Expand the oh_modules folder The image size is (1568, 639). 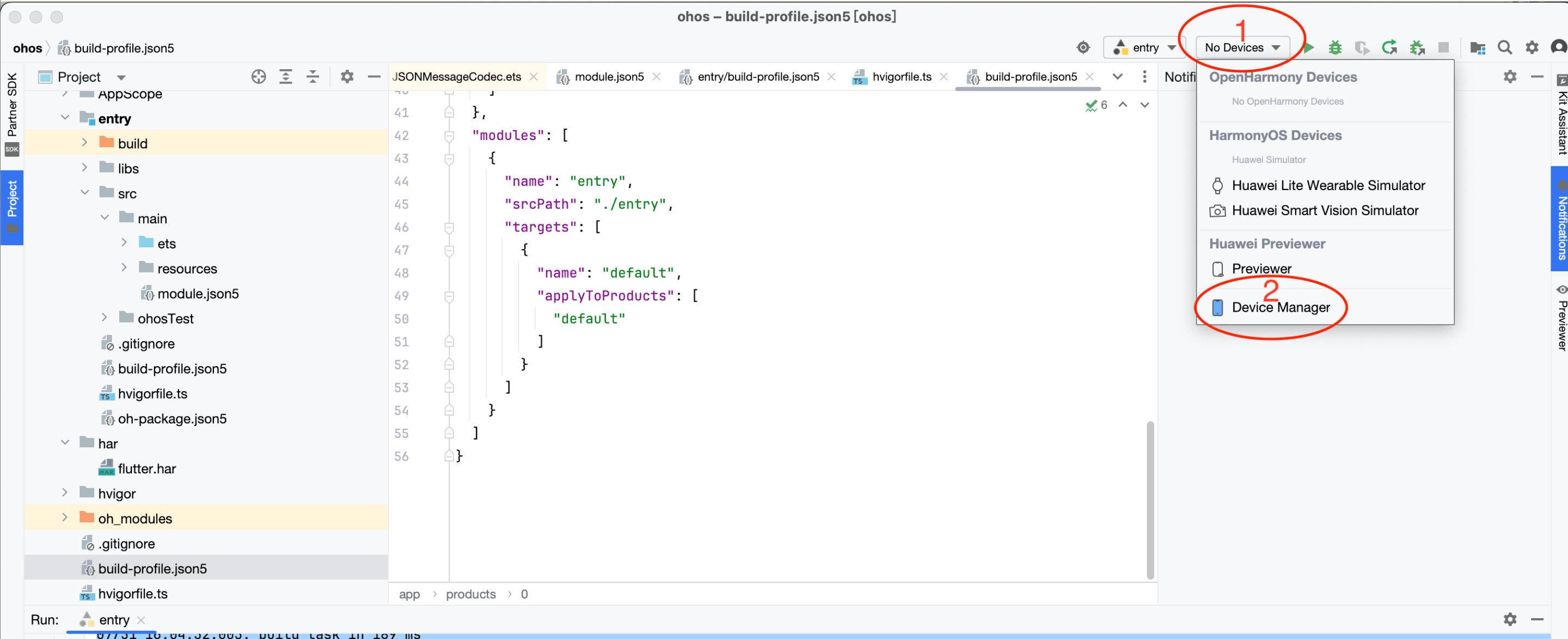(65, 518)
